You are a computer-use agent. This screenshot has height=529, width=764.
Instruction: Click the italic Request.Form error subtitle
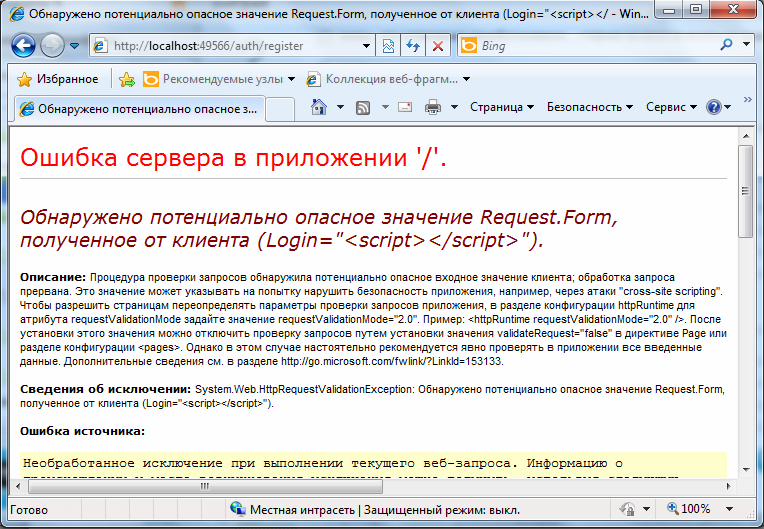pos(319,228)
